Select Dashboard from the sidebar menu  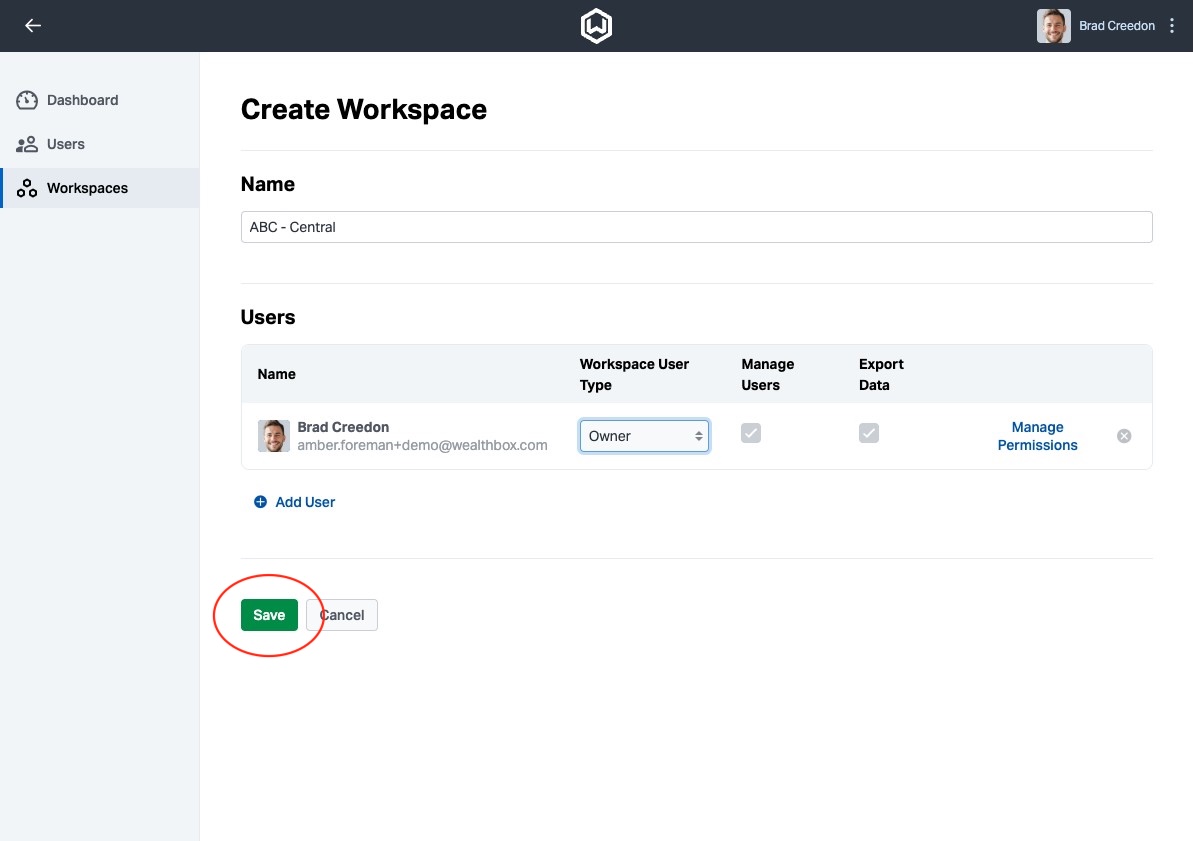tap(82, 99)
